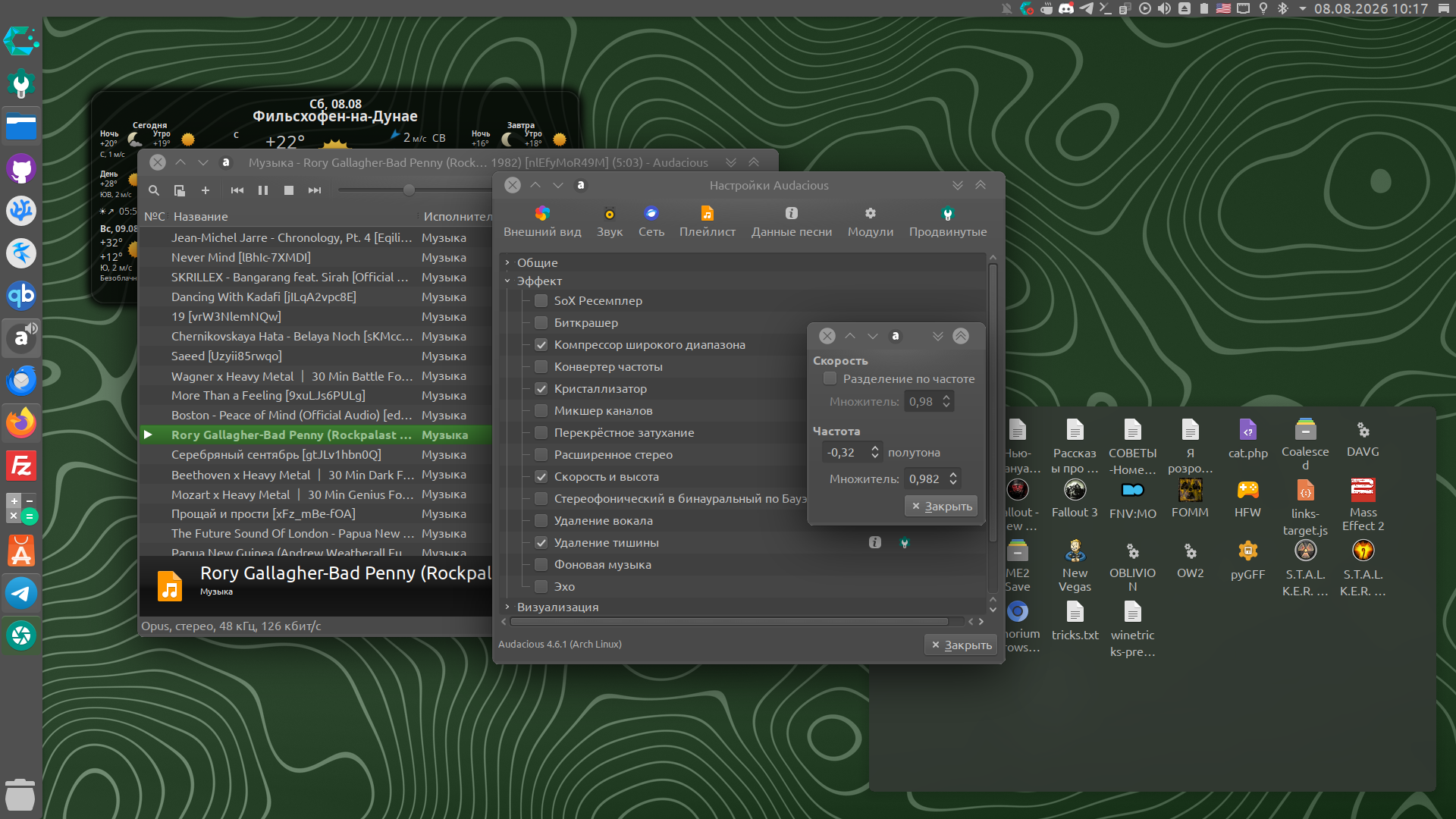Click the settings plugin list vertical scrollbar
Viewport: 1456px width, 819px height.
coord(993,402)
